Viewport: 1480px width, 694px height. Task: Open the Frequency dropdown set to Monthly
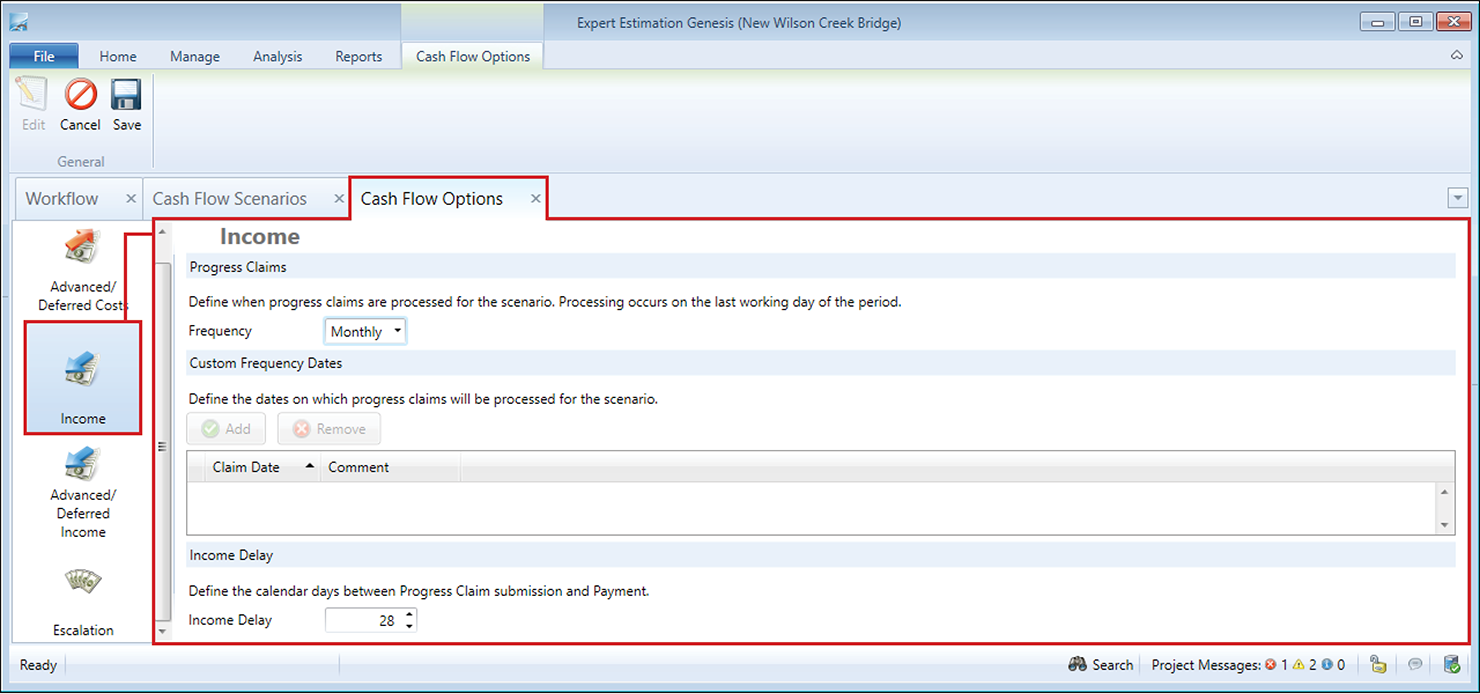366,331
